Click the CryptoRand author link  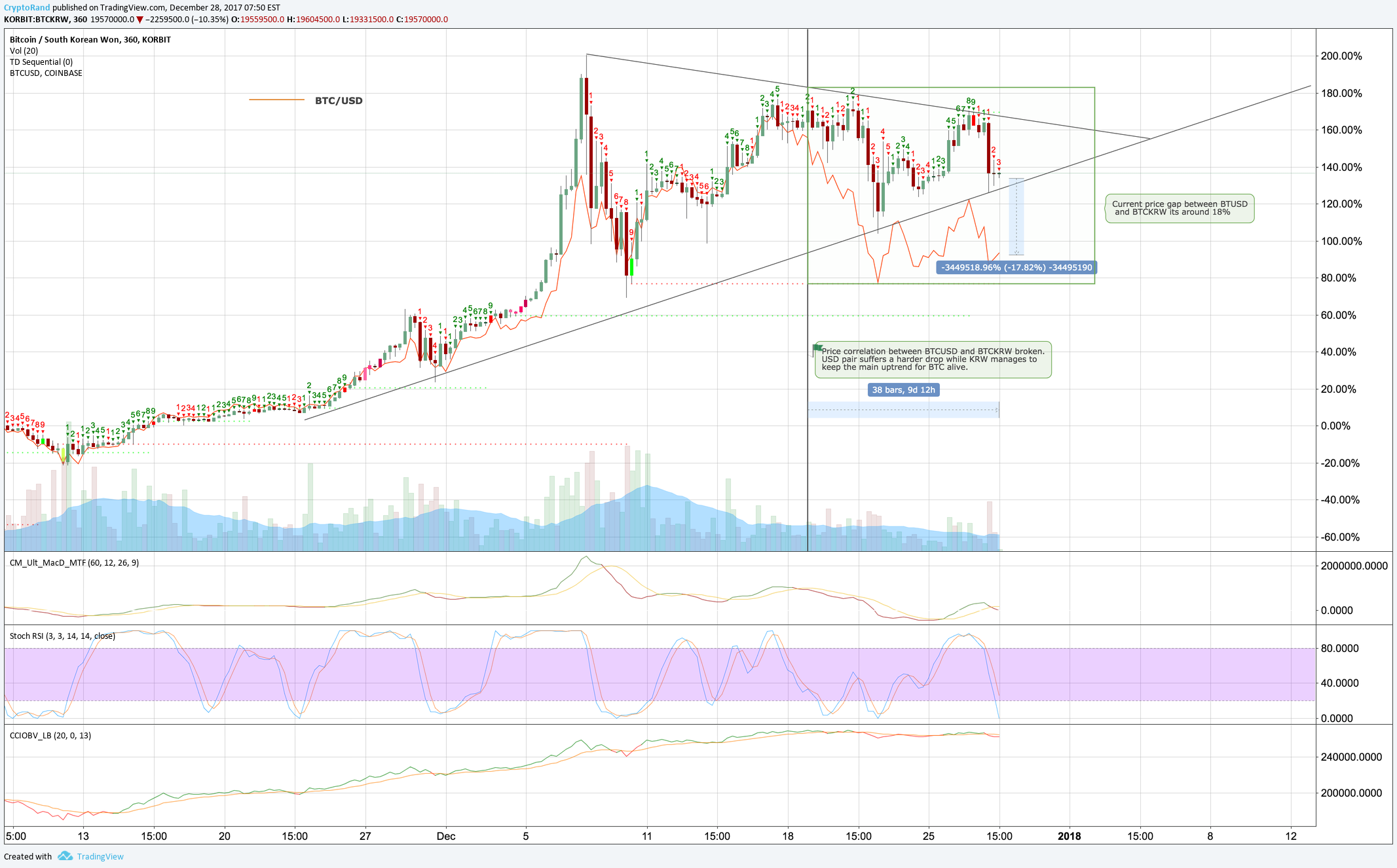tap(26, 8)
